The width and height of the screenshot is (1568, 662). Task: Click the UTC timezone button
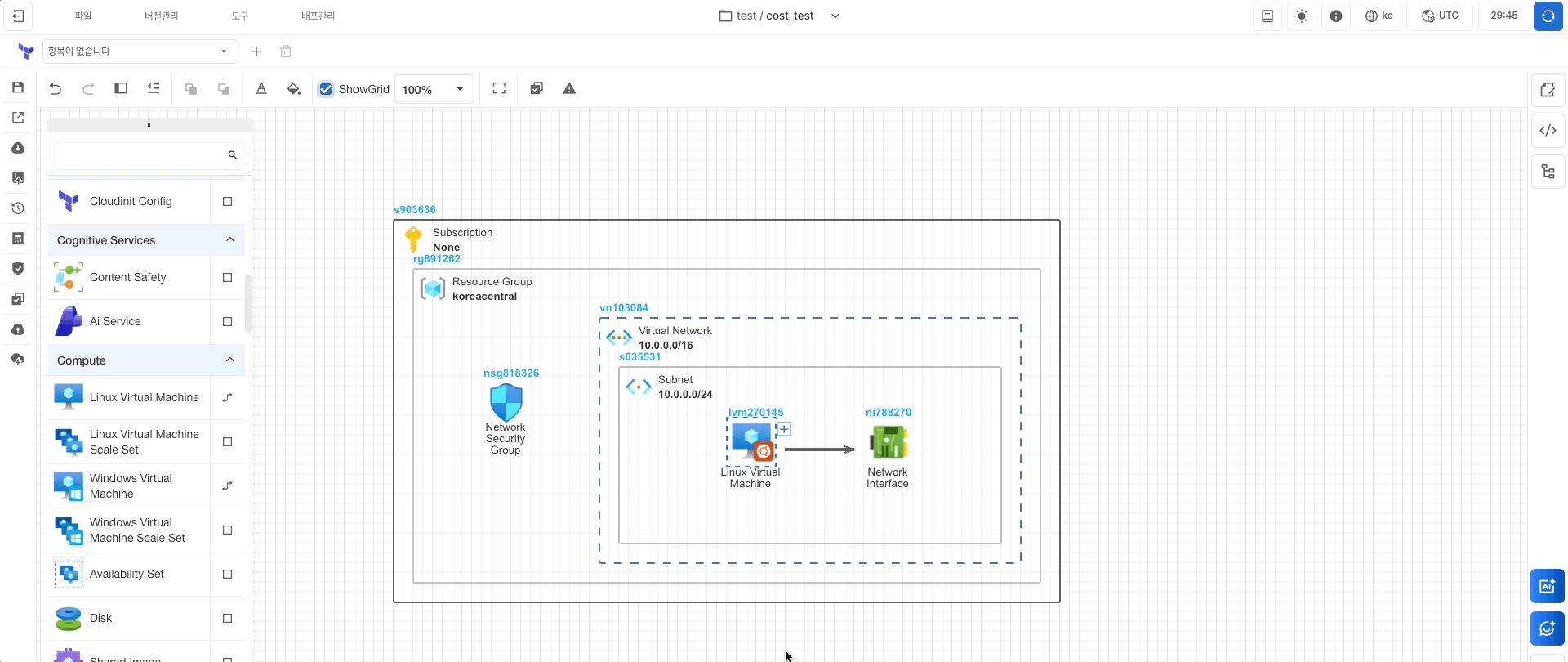1440,16
